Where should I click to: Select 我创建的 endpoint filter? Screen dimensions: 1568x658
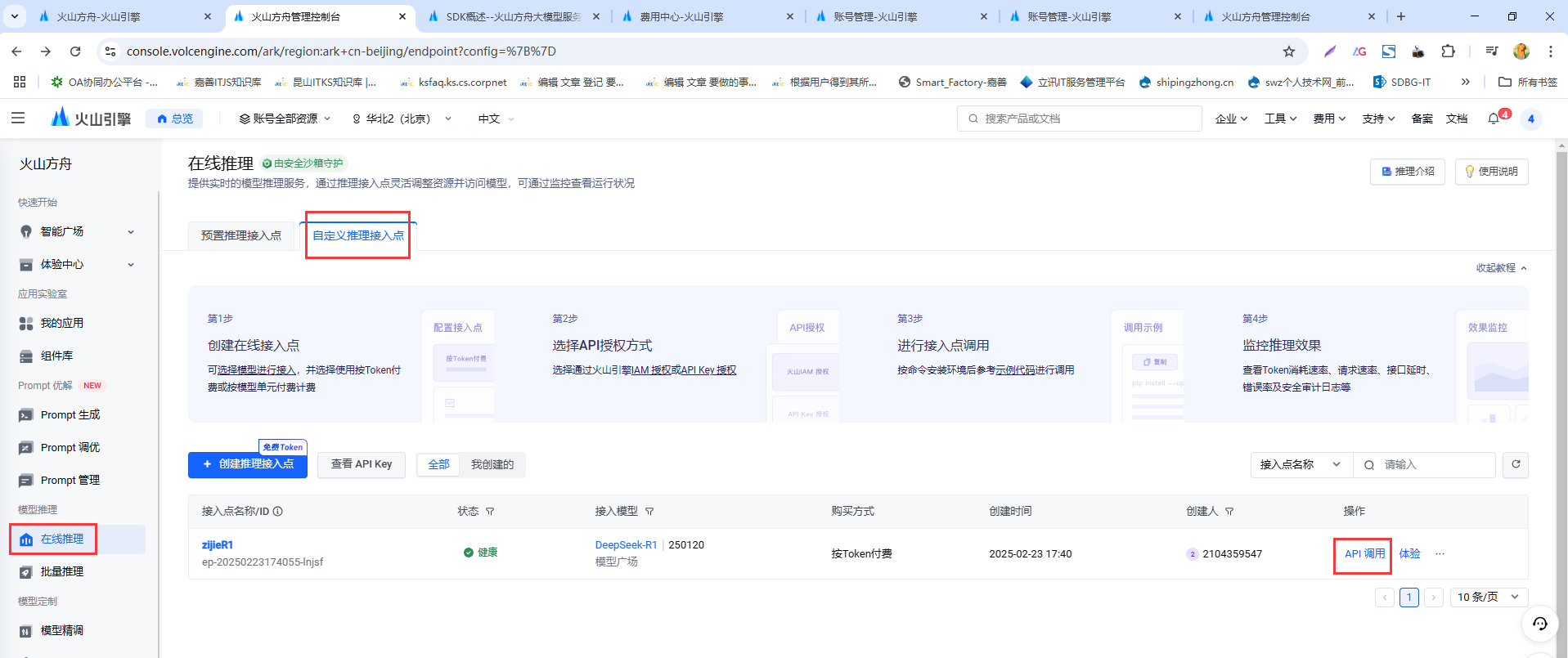492,464
